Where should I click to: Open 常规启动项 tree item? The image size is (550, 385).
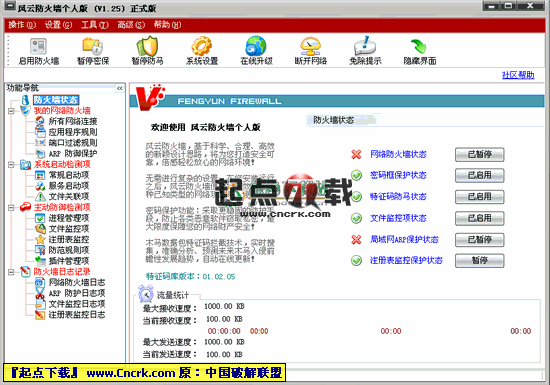(x=69, y=175)
